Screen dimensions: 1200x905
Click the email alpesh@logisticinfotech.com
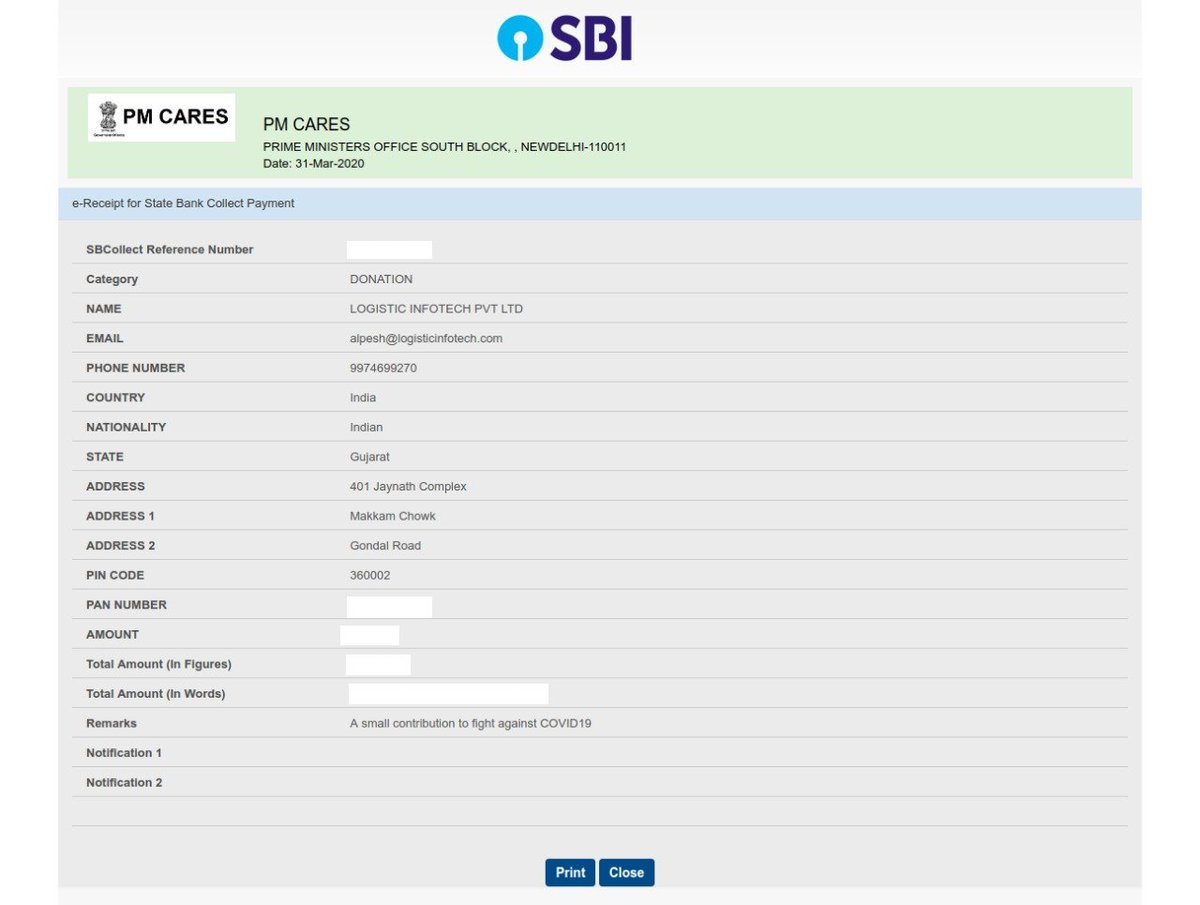(426, 338)
